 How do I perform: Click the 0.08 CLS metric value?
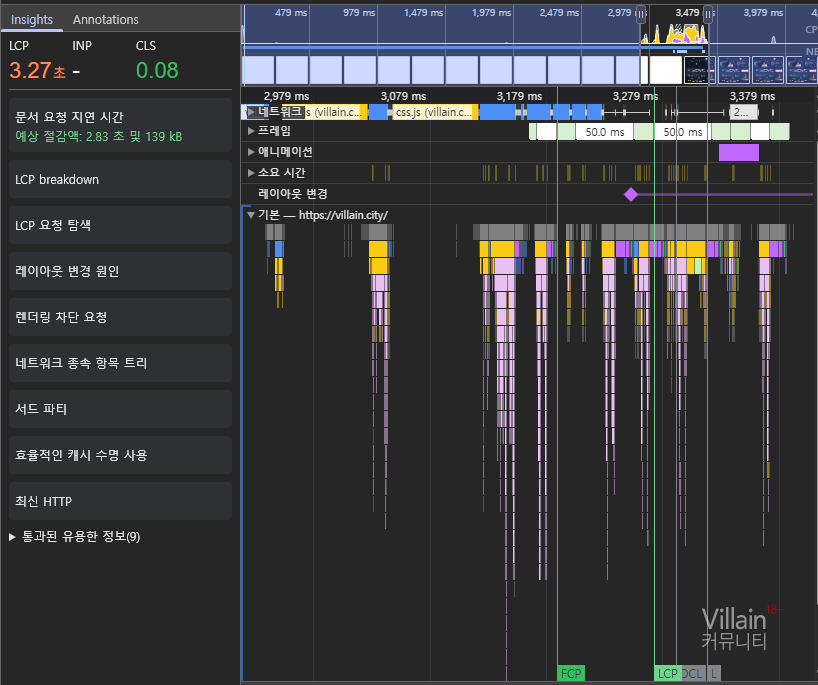pos(157,70)
